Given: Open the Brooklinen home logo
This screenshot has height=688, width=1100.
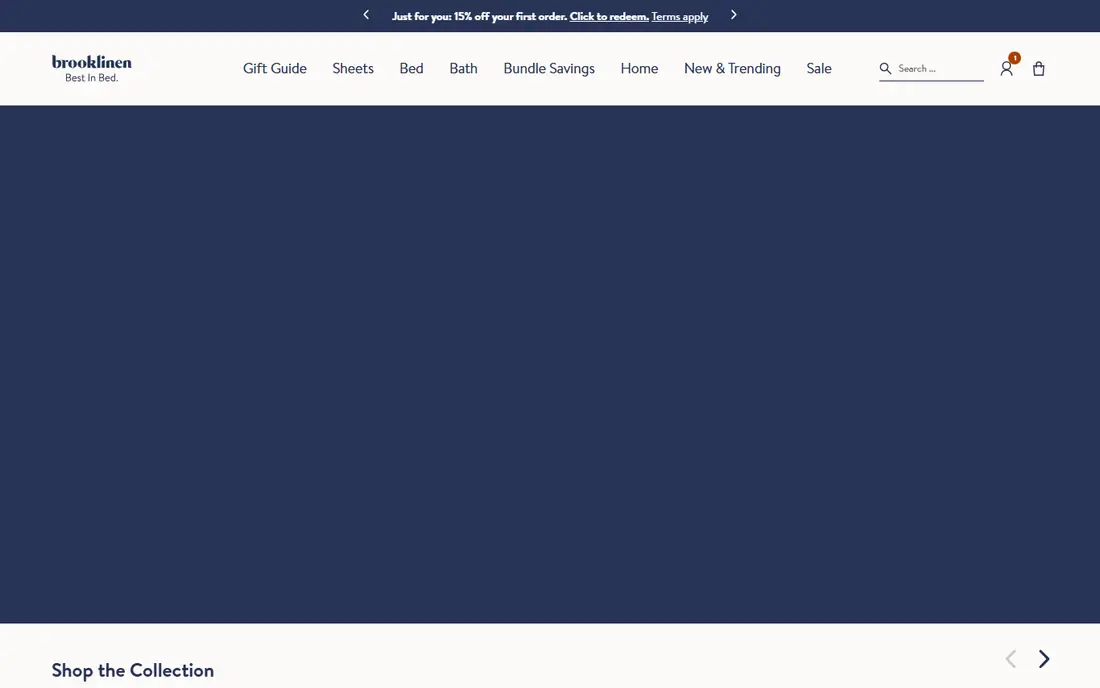Looking at the screenshot, I should (x=91, y=68).
